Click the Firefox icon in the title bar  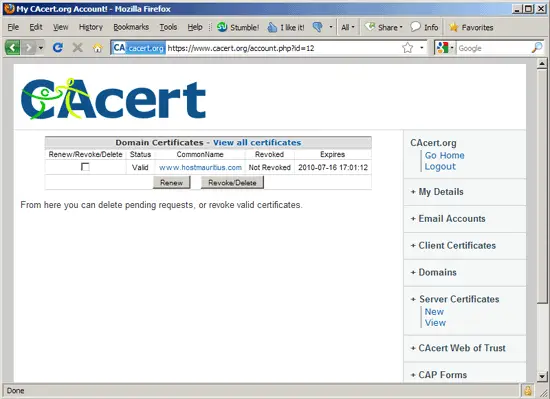(x=9, y=8)
